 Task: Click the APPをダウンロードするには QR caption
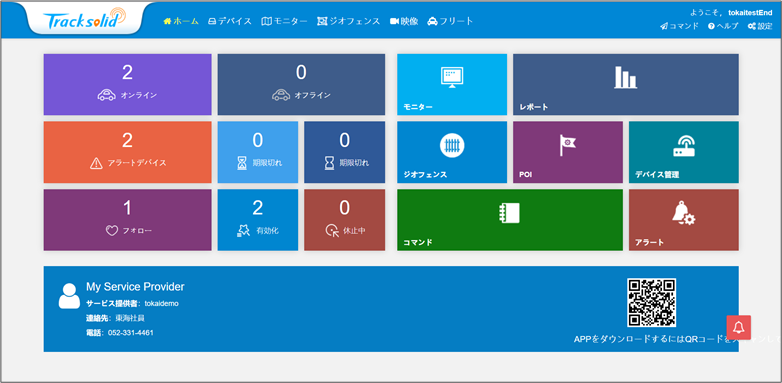coord(677,339)
